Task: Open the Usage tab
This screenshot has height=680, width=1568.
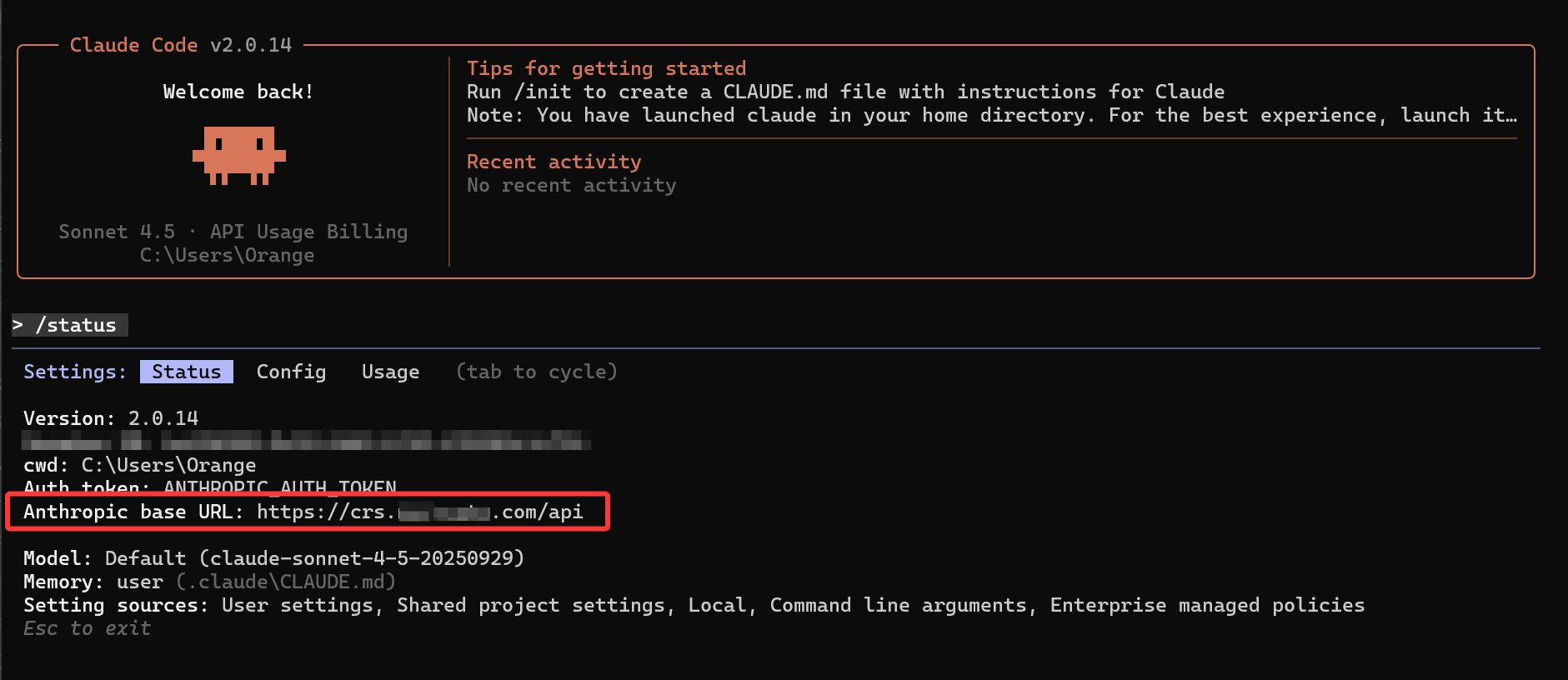Action: pyautogui.click(x=390, y=372)
